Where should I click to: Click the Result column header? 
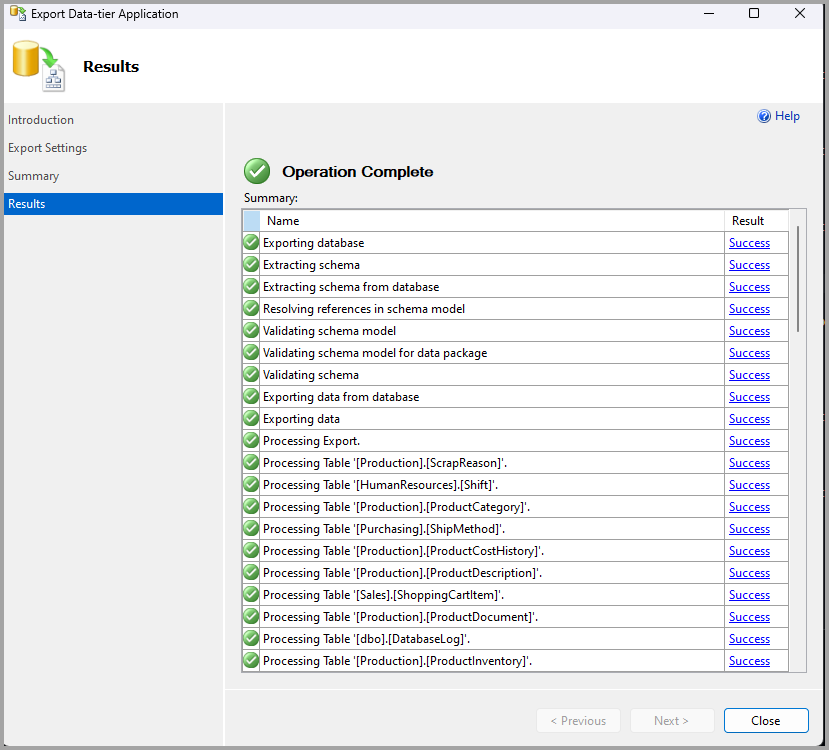click(x=748, y=221)
